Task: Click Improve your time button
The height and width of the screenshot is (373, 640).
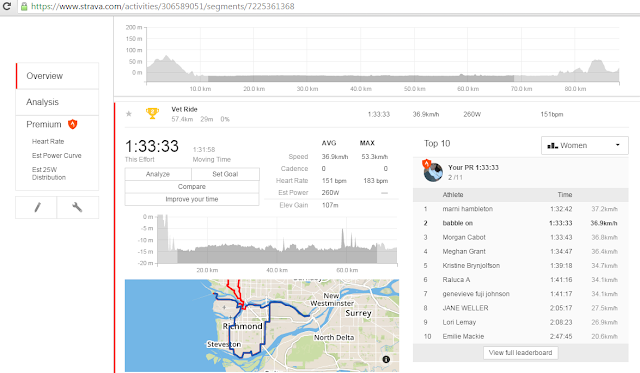Action: [192, 199]
